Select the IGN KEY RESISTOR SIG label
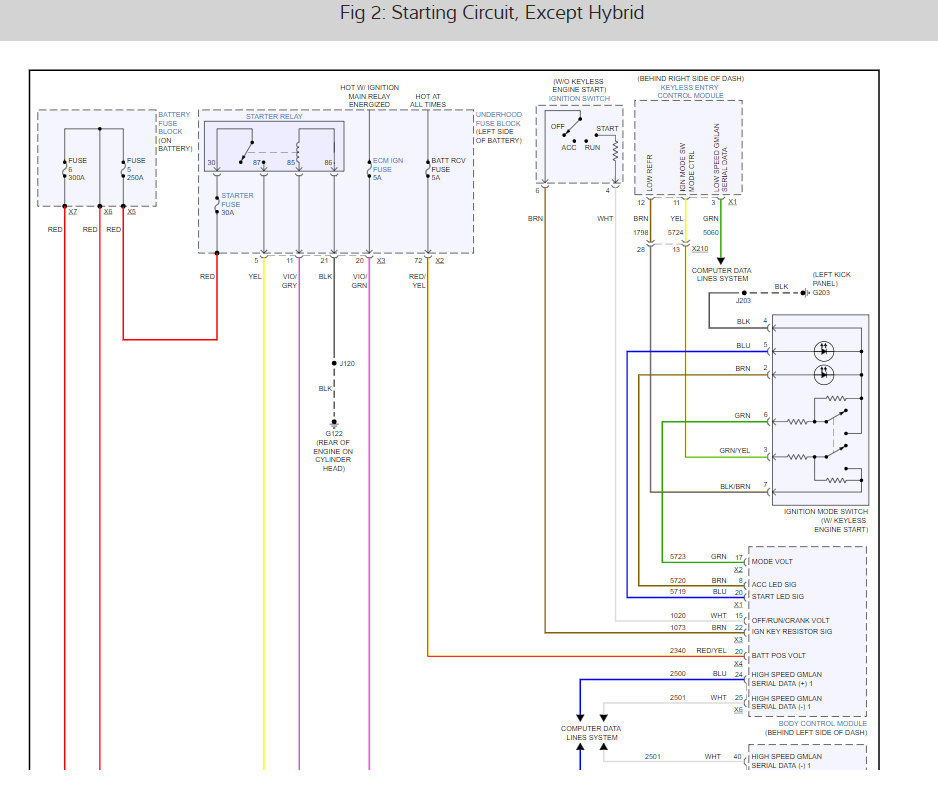Image resolution: width=938 pixels, height=799 pixels. 791,632
